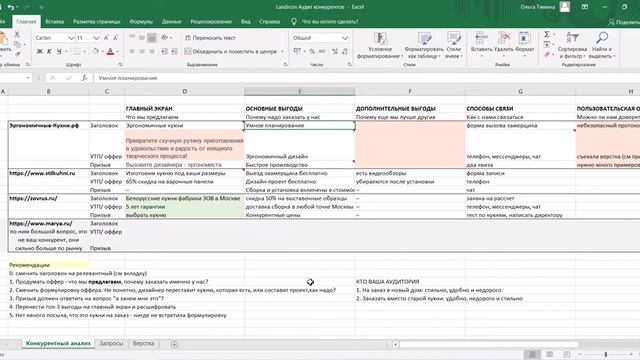Open Сортировка и фильтр dropdown

point(572,45)
